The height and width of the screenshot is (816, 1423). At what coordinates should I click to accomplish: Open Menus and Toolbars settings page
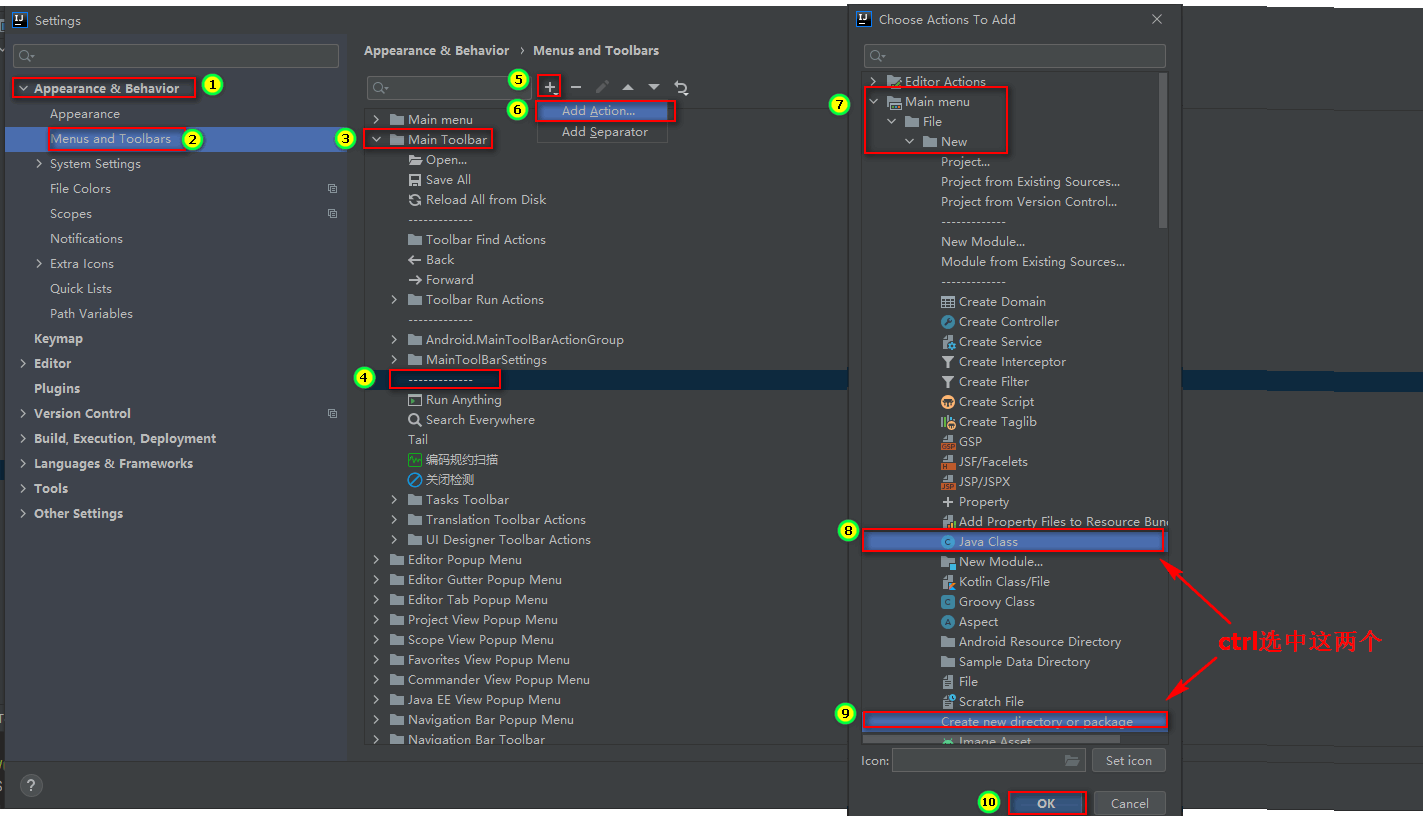click(110, 138)
